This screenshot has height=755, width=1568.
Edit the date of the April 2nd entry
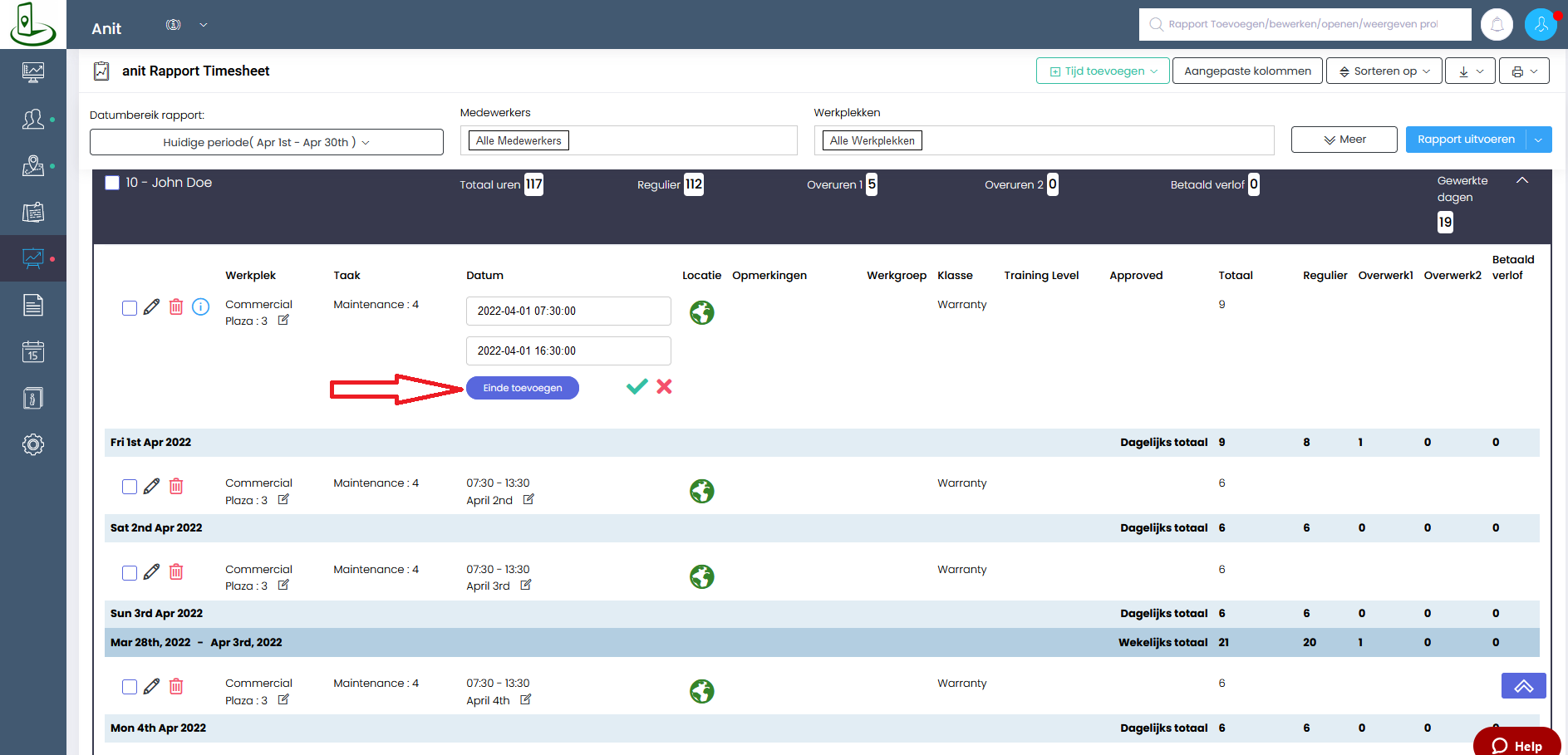pos(528,499)
